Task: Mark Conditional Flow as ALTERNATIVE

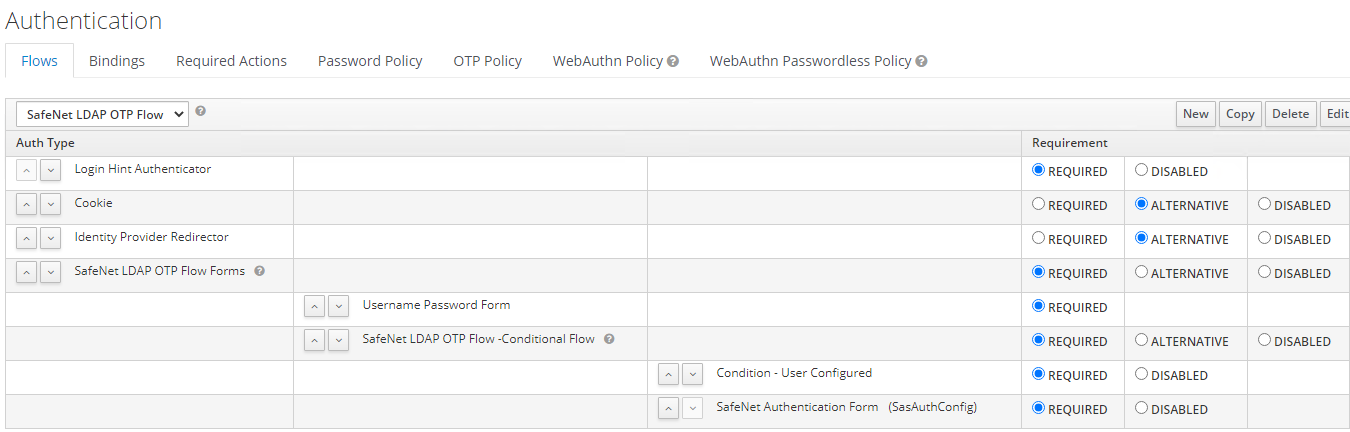Action: pyautogui.click(x=1141, y=340)
